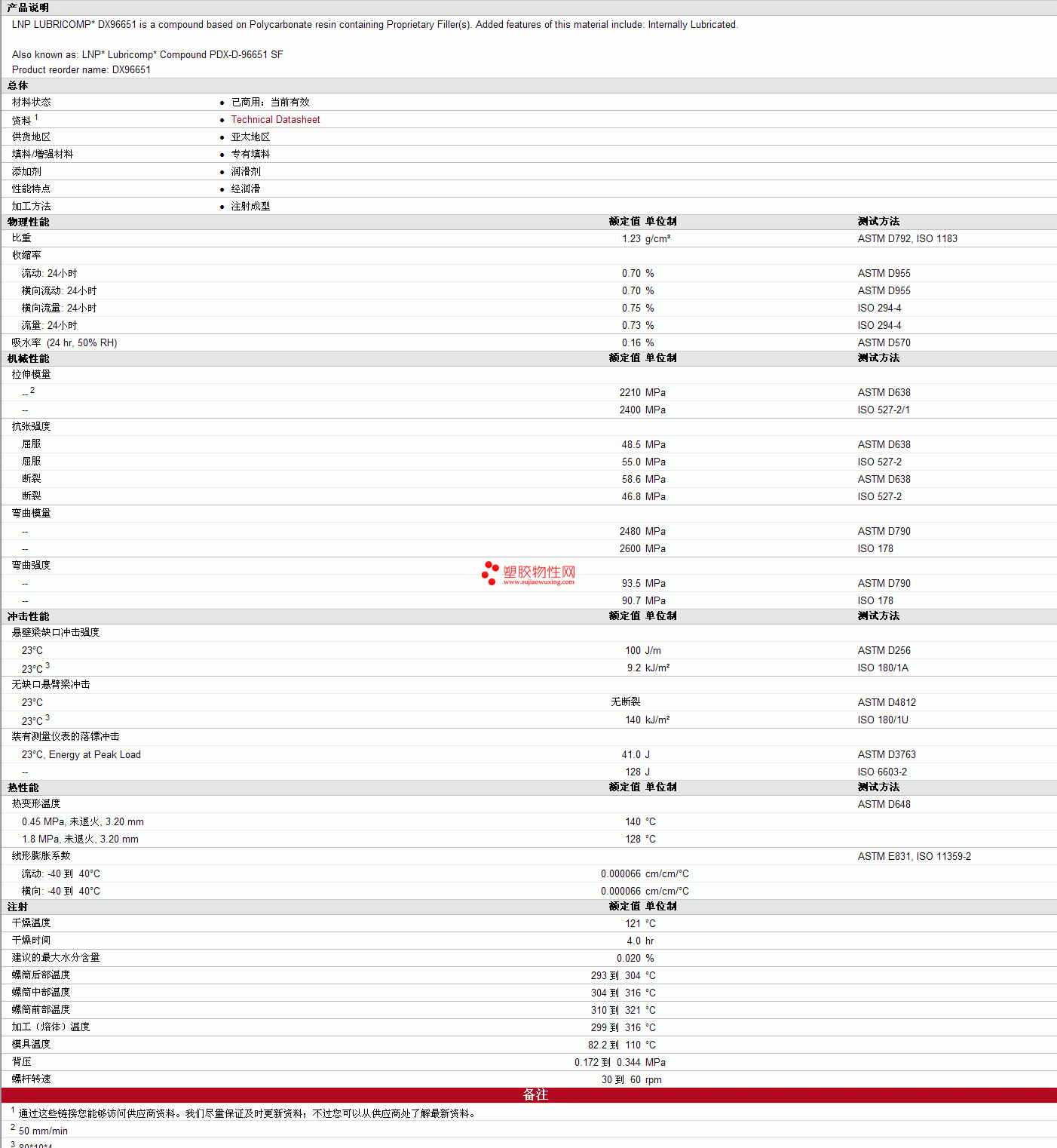
Task: Select the 'ISO 527-2/1' test method
Action: click(884, 410)
